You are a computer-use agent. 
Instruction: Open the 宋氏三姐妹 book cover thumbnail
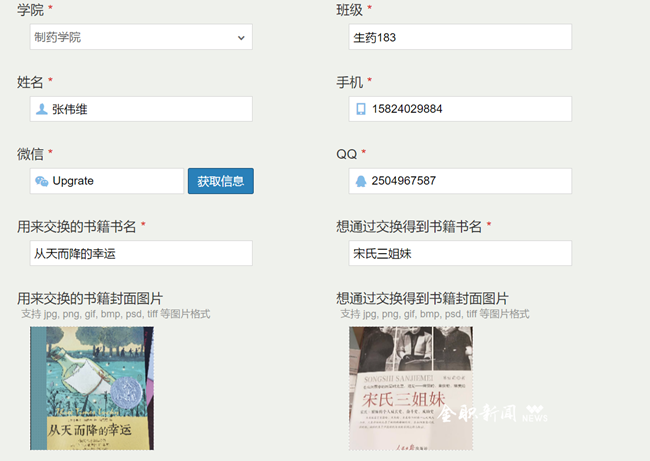pos(411,388)
